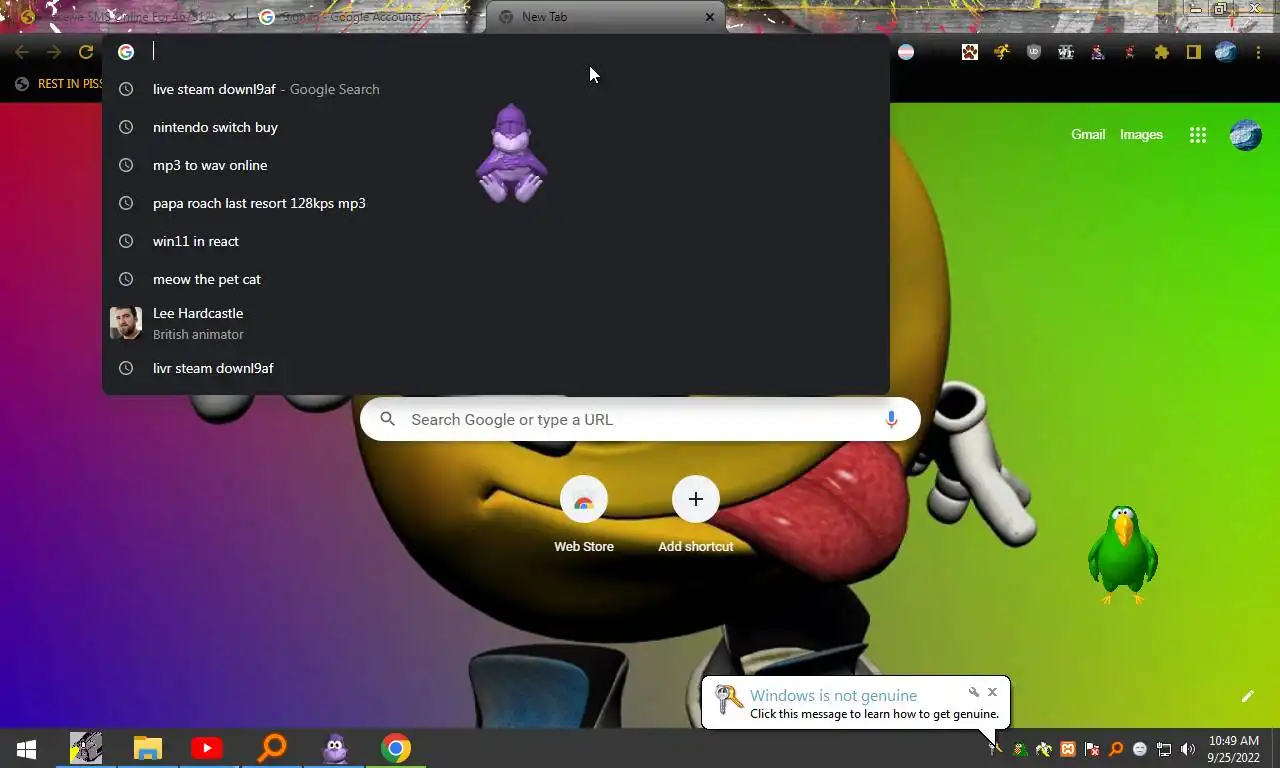Launch YouTube from taskbar
The image size is (1280, 768).
[207, 748]
